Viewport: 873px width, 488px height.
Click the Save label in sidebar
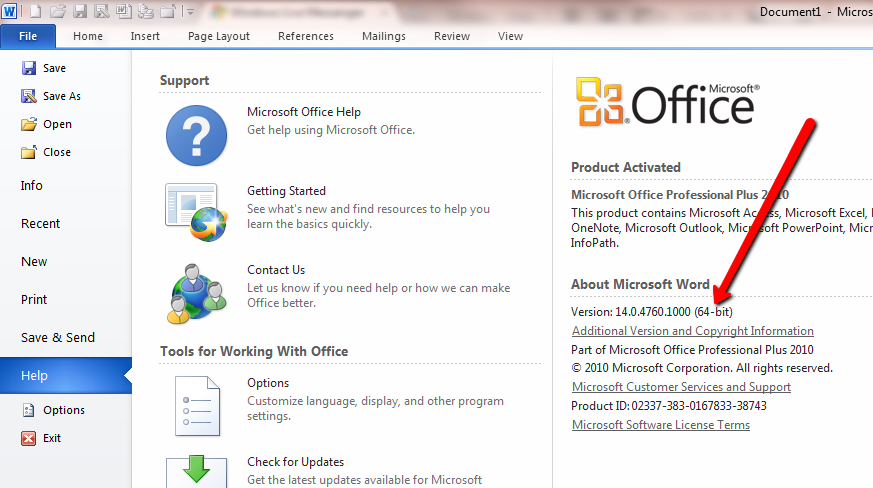tap(55, 68)
